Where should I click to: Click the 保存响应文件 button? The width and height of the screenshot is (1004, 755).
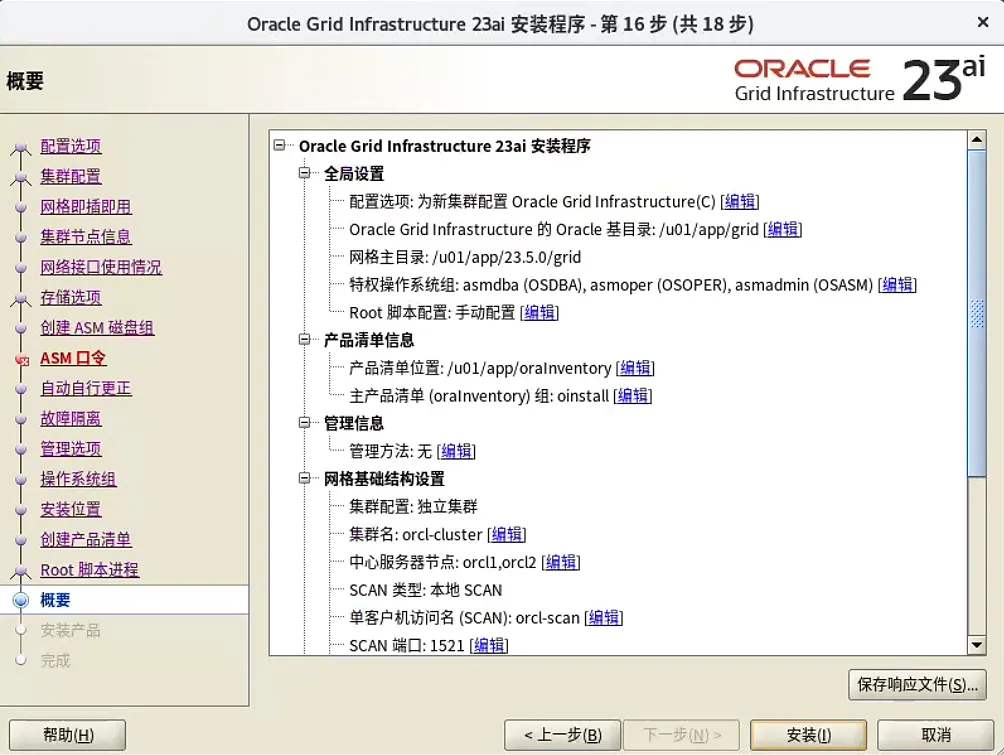coord(917,685)
